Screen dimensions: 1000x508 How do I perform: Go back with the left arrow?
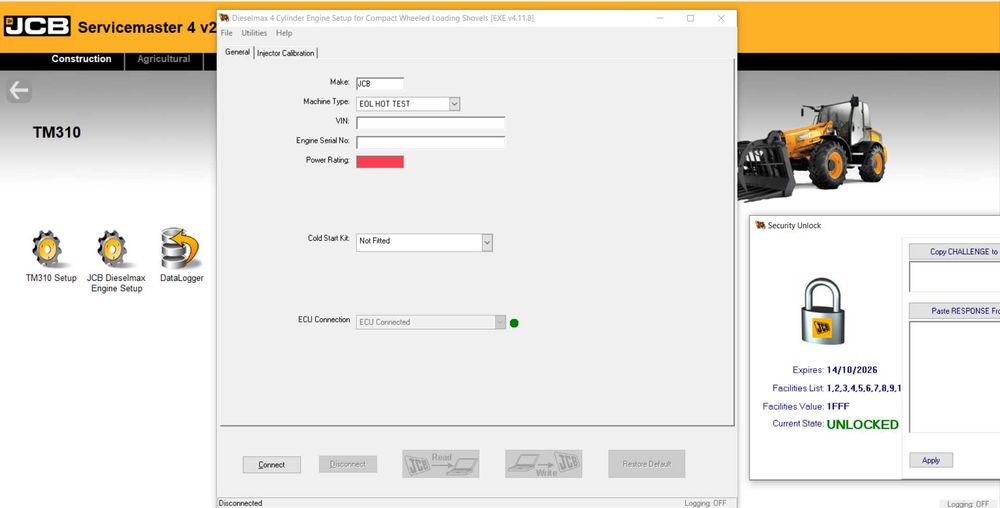[x=18, y=91]
